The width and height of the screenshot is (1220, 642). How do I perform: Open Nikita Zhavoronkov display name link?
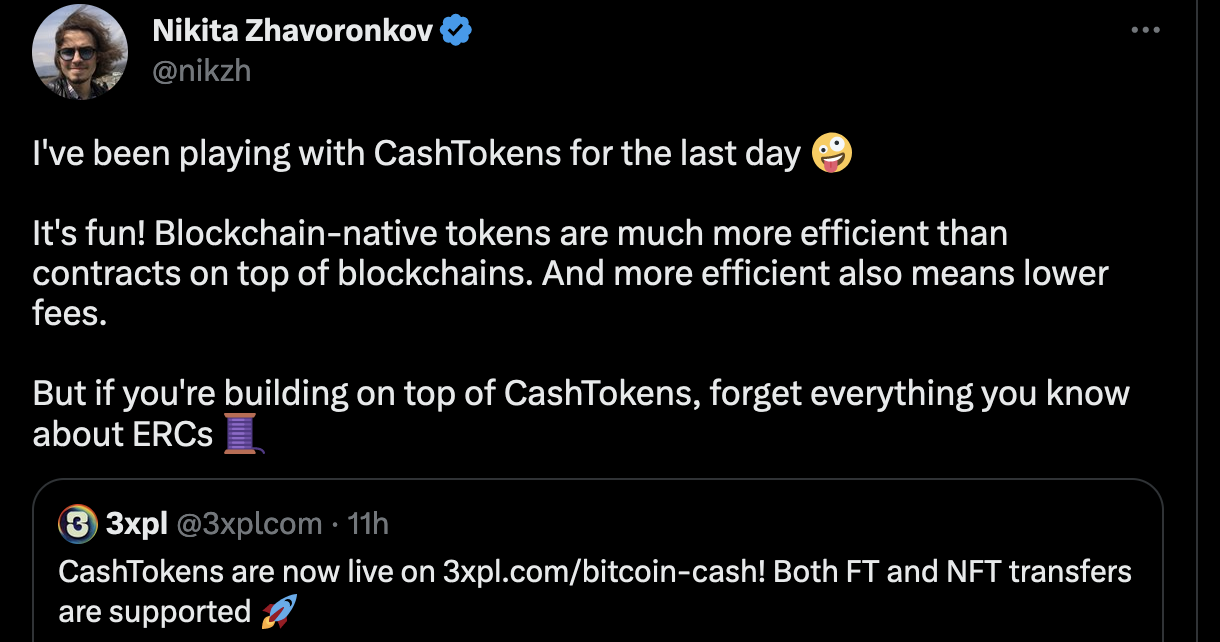click(293, 31)
